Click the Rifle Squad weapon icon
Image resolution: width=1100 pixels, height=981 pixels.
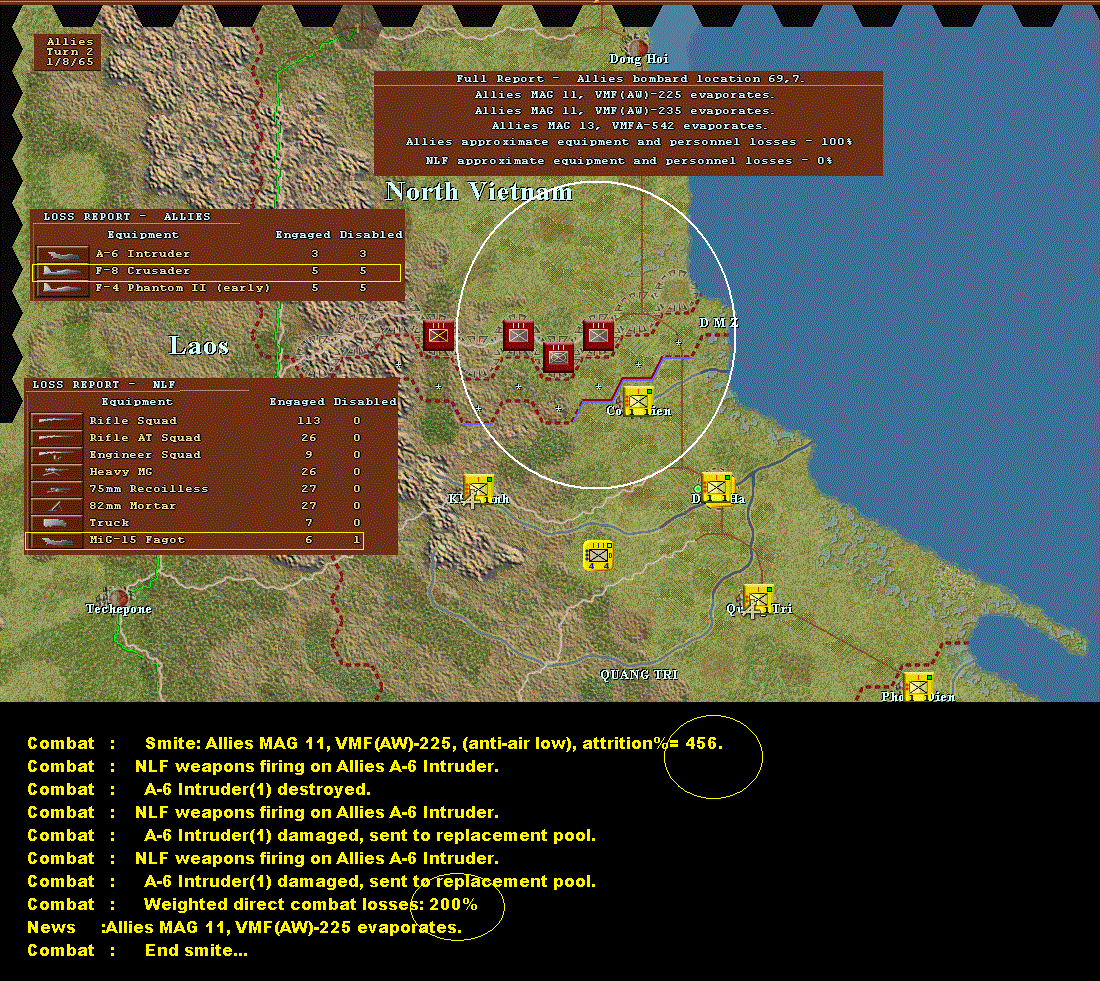(x=57, y=420)
